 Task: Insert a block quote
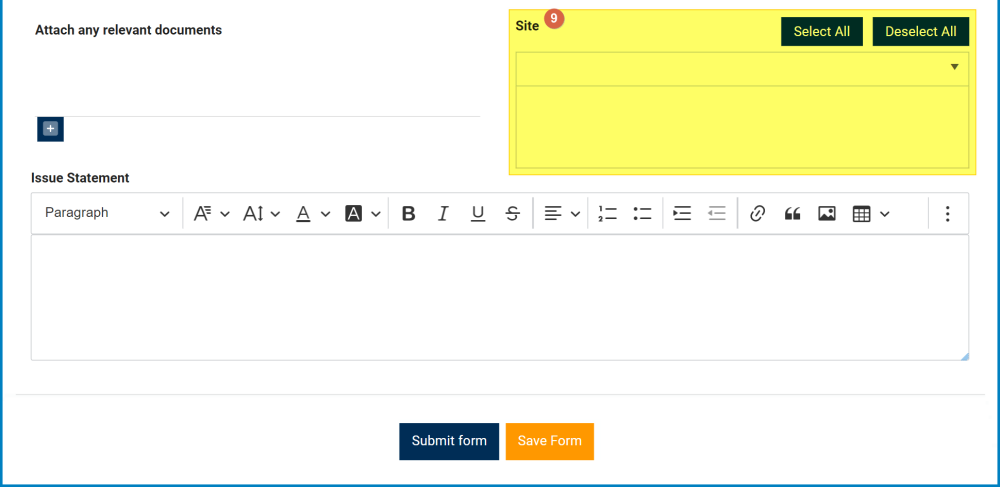pyautogui.click(x=793, y=213)
